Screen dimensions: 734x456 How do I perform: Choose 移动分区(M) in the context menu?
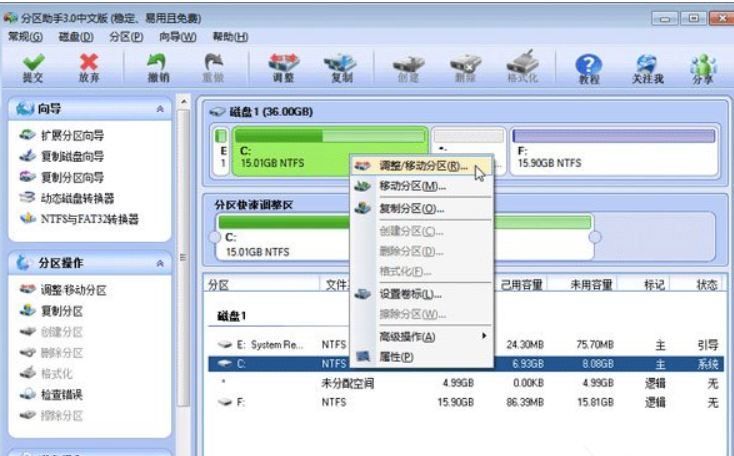pos(421,186)
